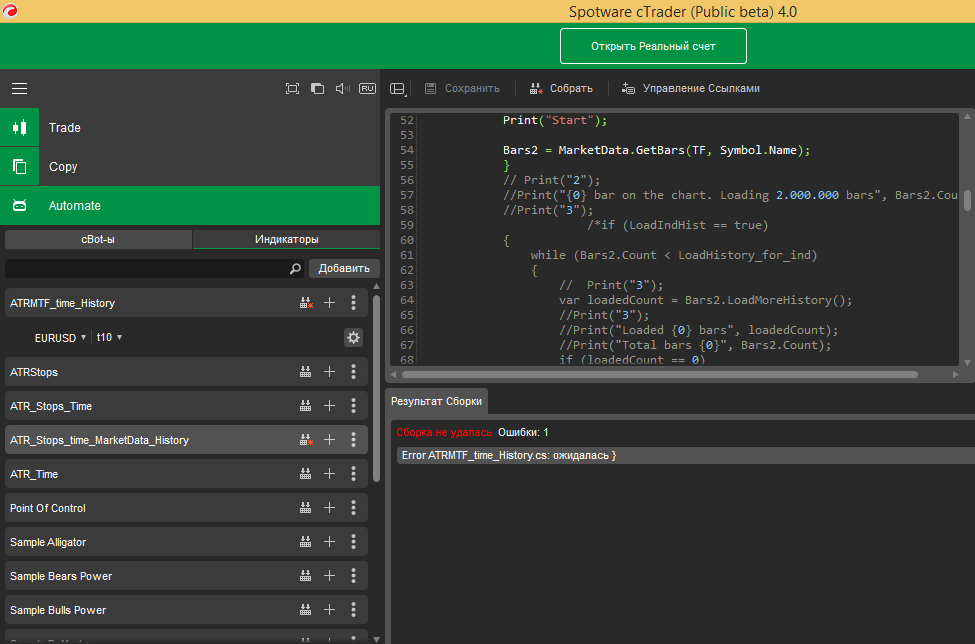
Task: Switch to the Trade section
Action: 190,127
